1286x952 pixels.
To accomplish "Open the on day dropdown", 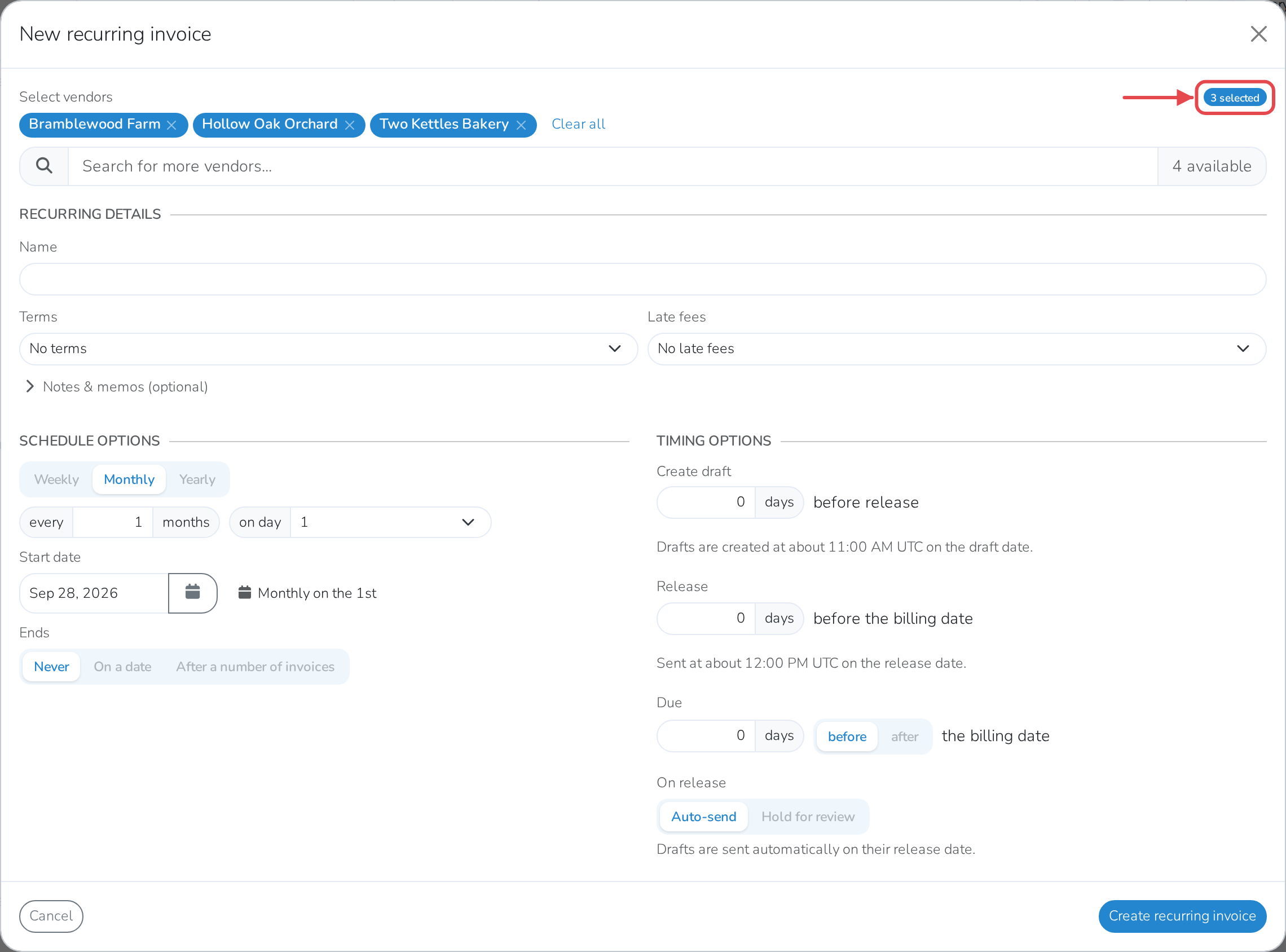I will (x=390, y=522).
